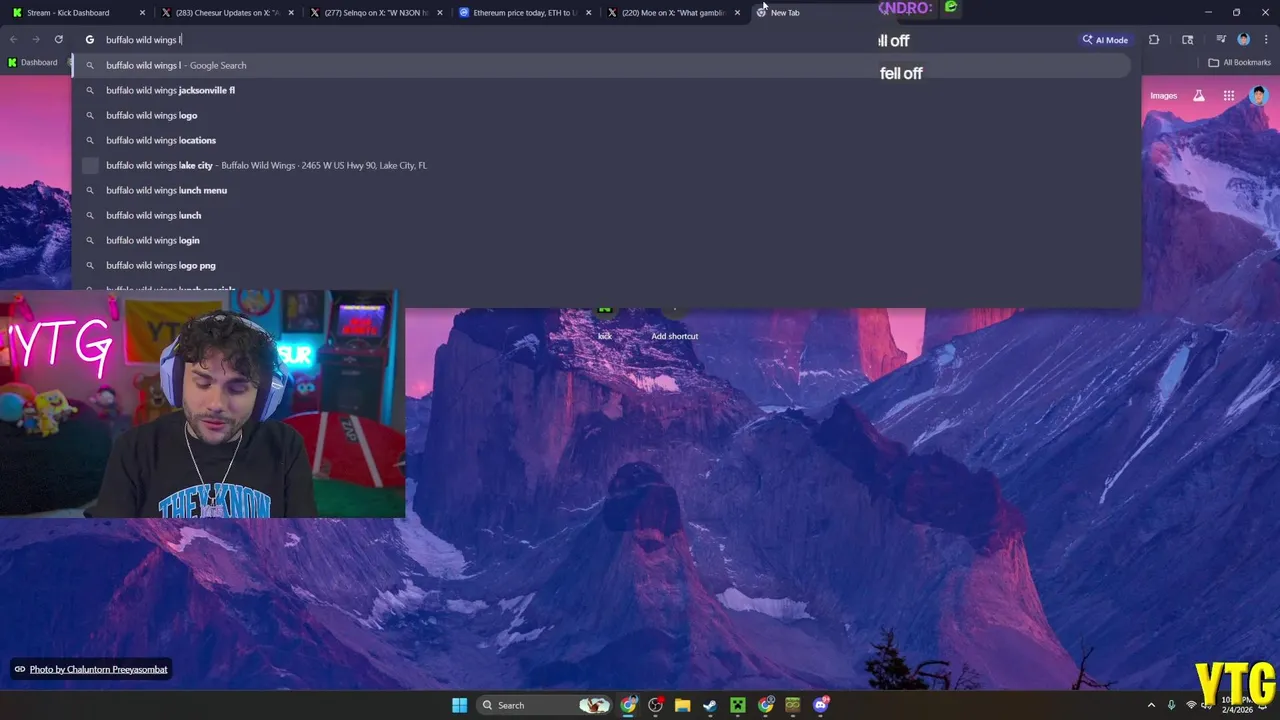Open the Chrome extensions puzzle icon
The image size is (1280, 720).
pos(1154,40)
